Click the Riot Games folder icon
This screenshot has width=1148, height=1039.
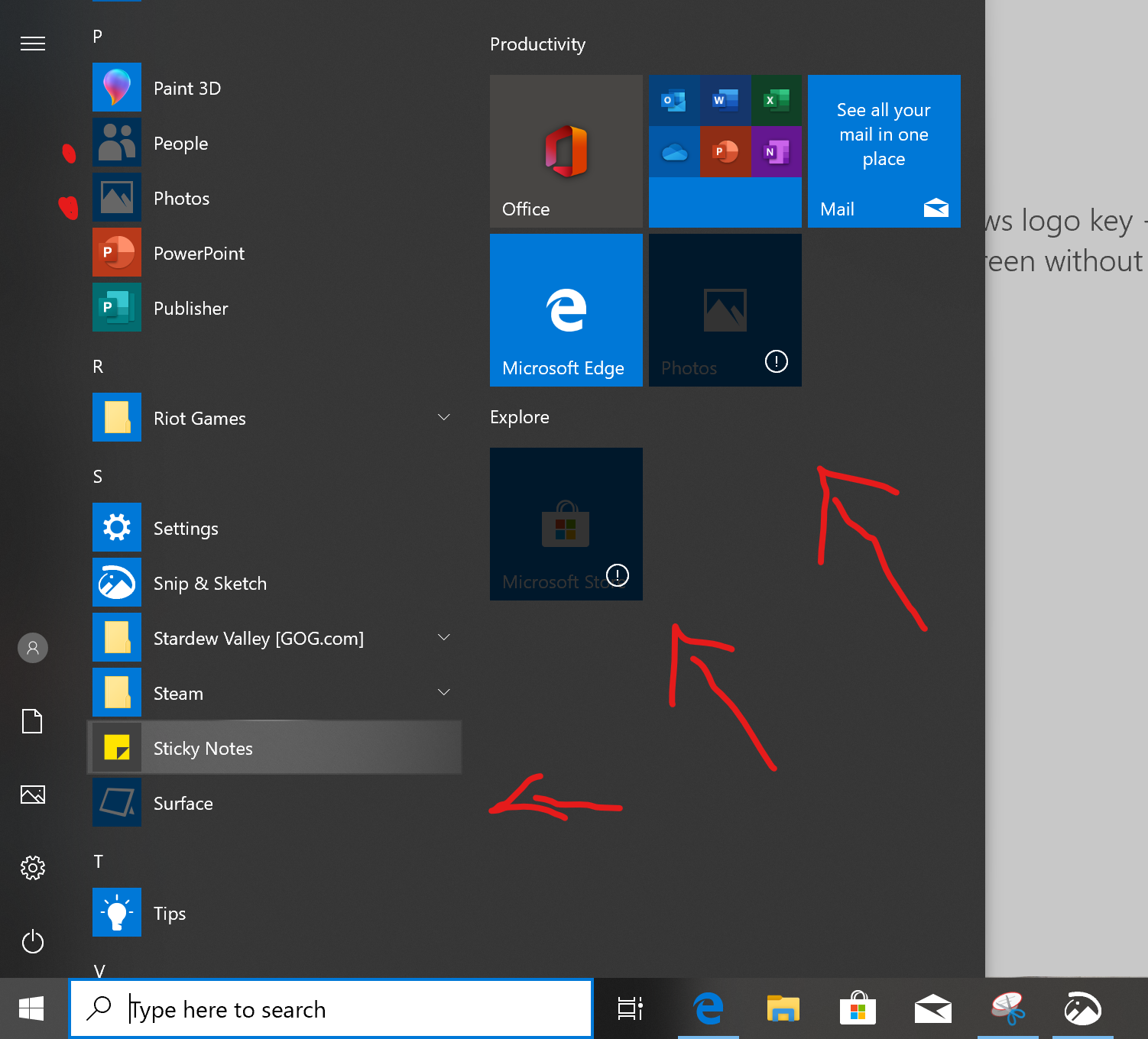click(x=117, y=417)
